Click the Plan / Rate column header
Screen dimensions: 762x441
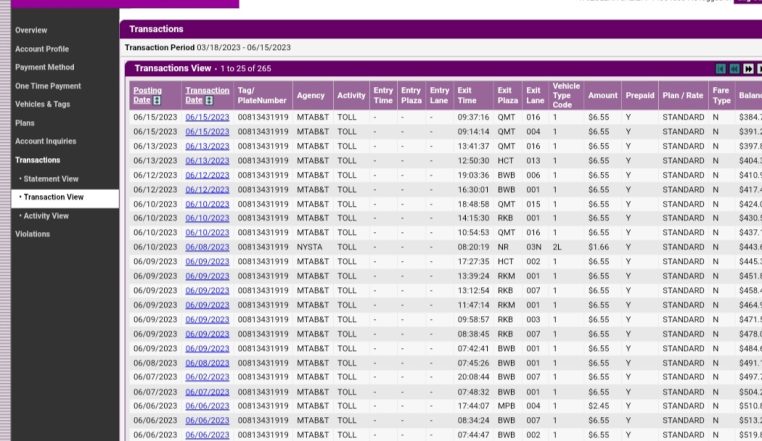682,95
